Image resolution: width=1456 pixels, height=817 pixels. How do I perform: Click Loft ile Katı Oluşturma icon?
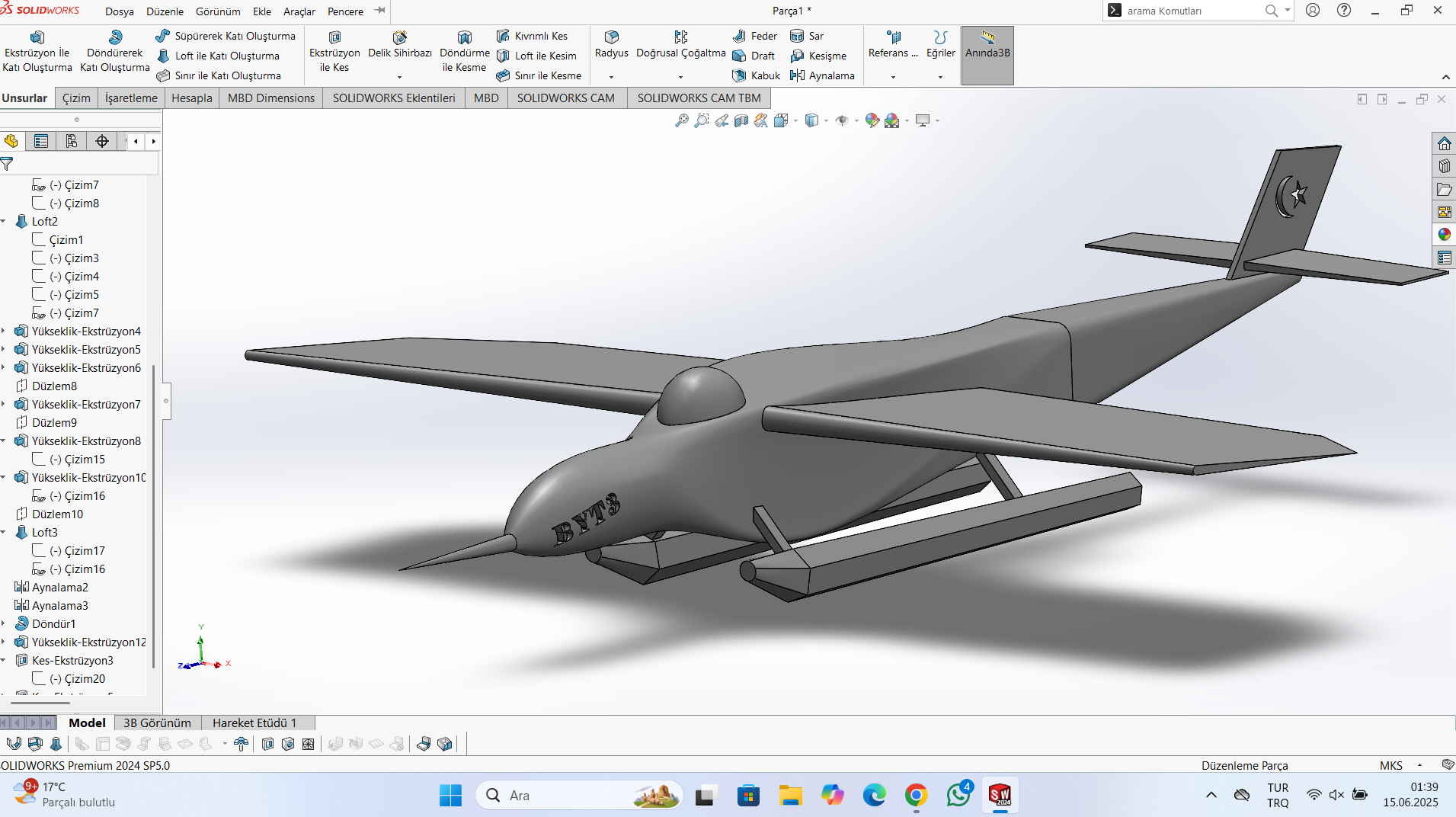pyautogui.click(x=163, y=56)
